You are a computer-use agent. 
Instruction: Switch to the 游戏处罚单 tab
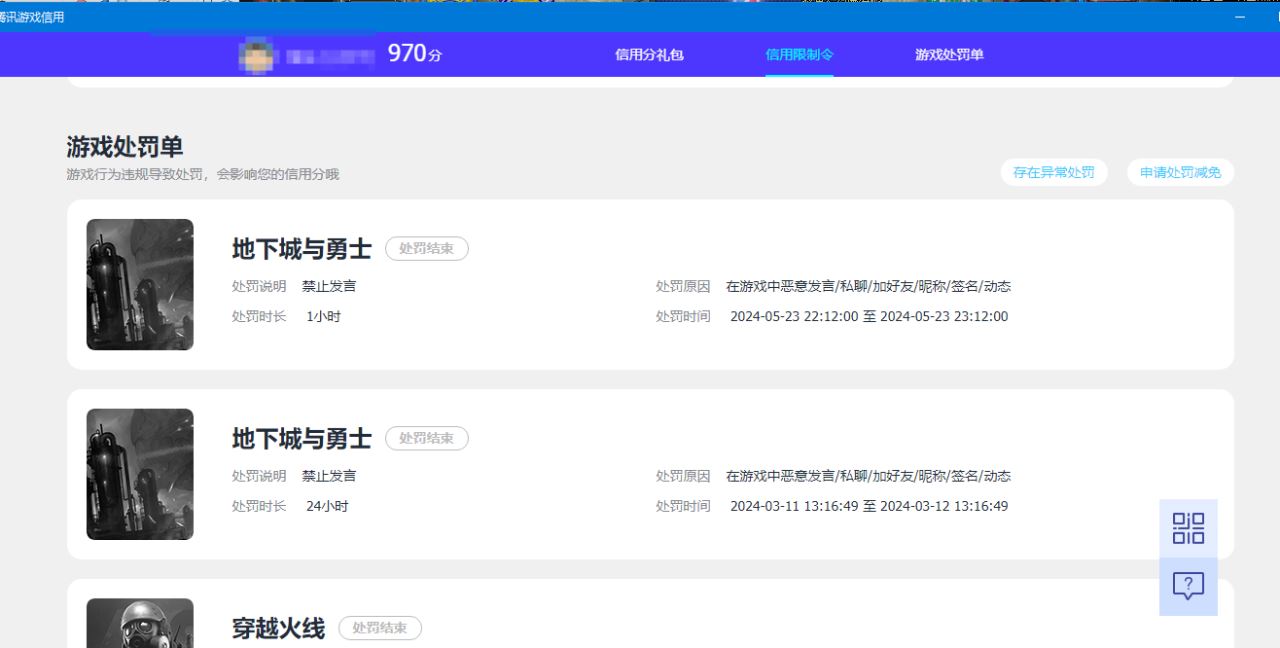click(x=949, y=55)
